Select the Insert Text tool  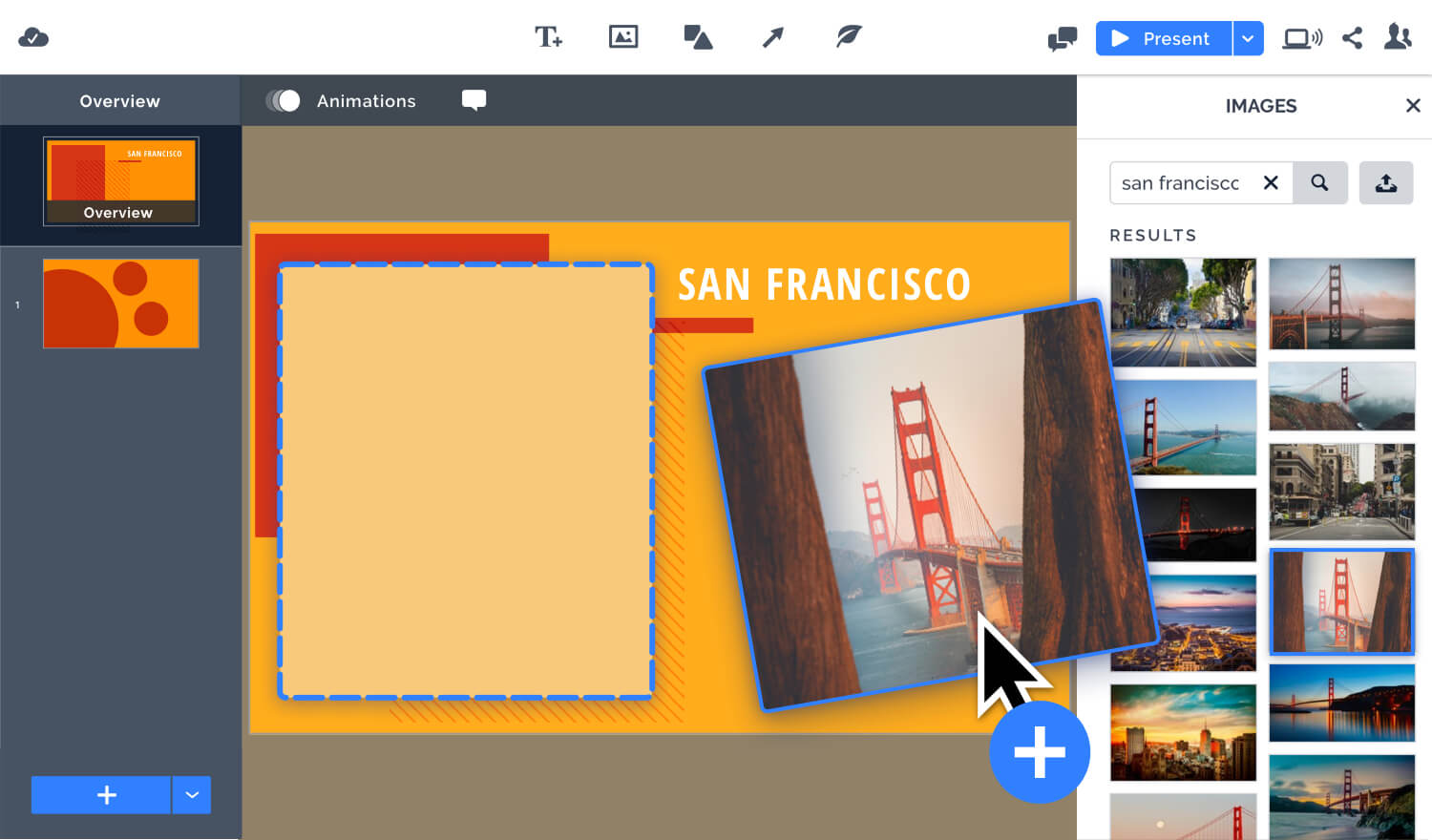pyautogui.click(x=548, y=37)
